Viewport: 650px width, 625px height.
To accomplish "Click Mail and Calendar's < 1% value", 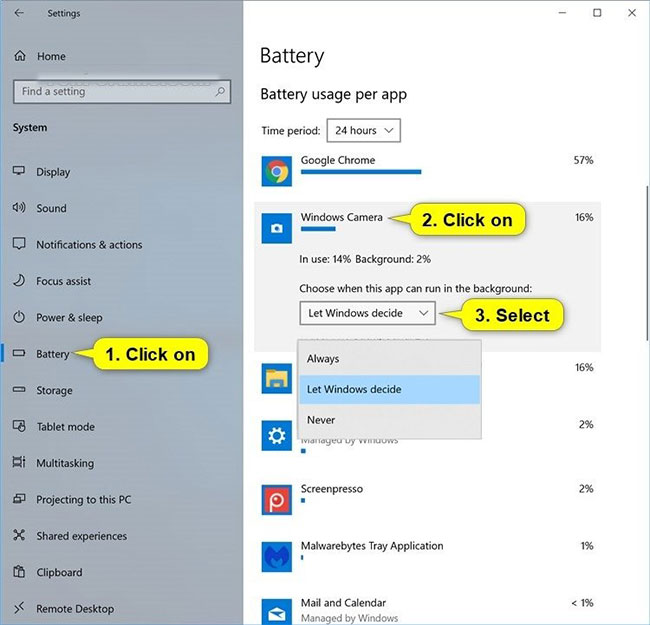I will [x=582, y=603].
